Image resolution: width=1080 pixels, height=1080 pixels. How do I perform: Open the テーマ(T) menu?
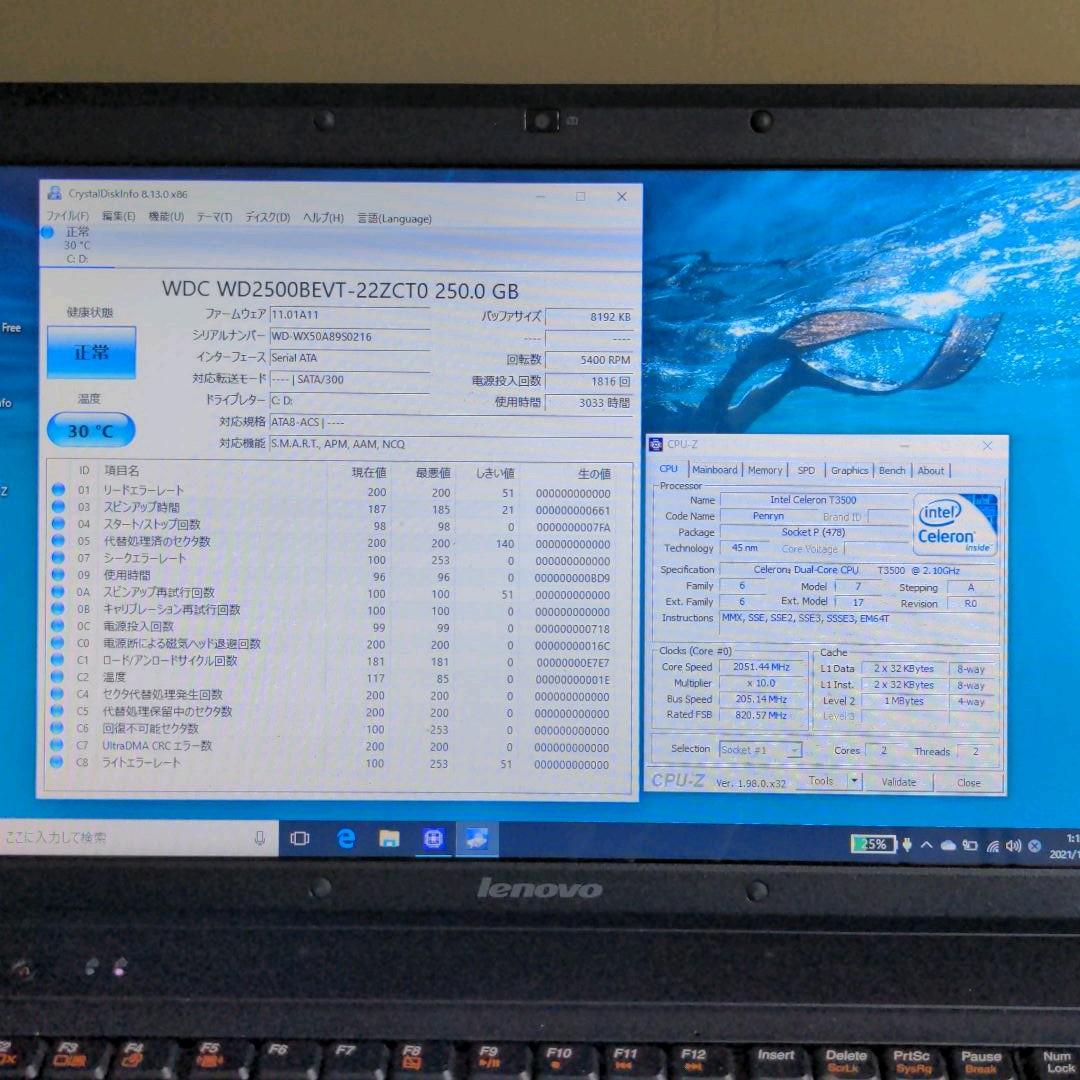pyautogui.click(x=214, y=217)
